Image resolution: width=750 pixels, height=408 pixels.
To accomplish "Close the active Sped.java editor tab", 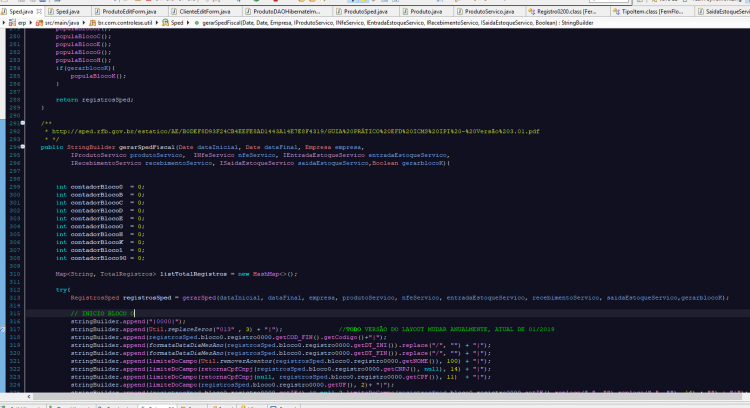I will pos(39,11).
